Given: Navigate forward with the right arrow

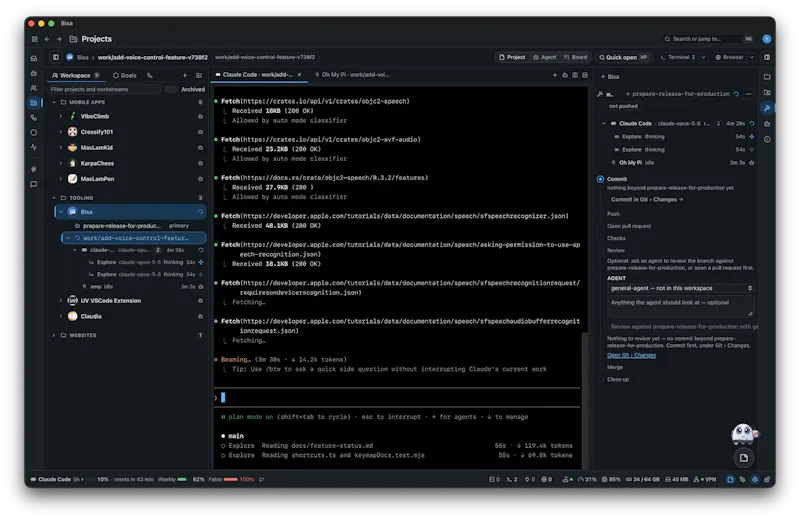Looking at the screenshot, I should pos(59,39).
